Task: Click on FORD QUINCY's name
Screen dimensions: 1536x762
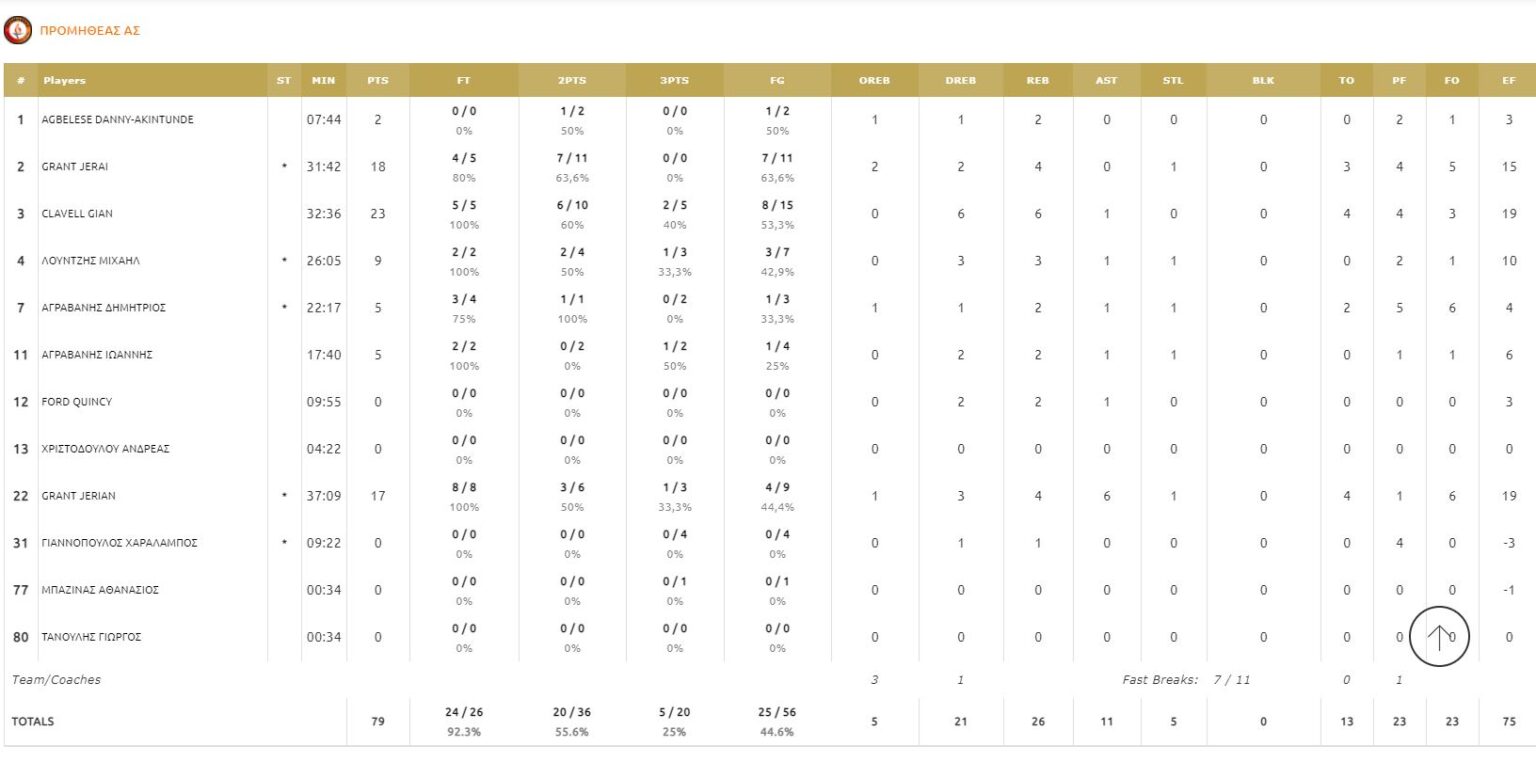Action: 76,402
